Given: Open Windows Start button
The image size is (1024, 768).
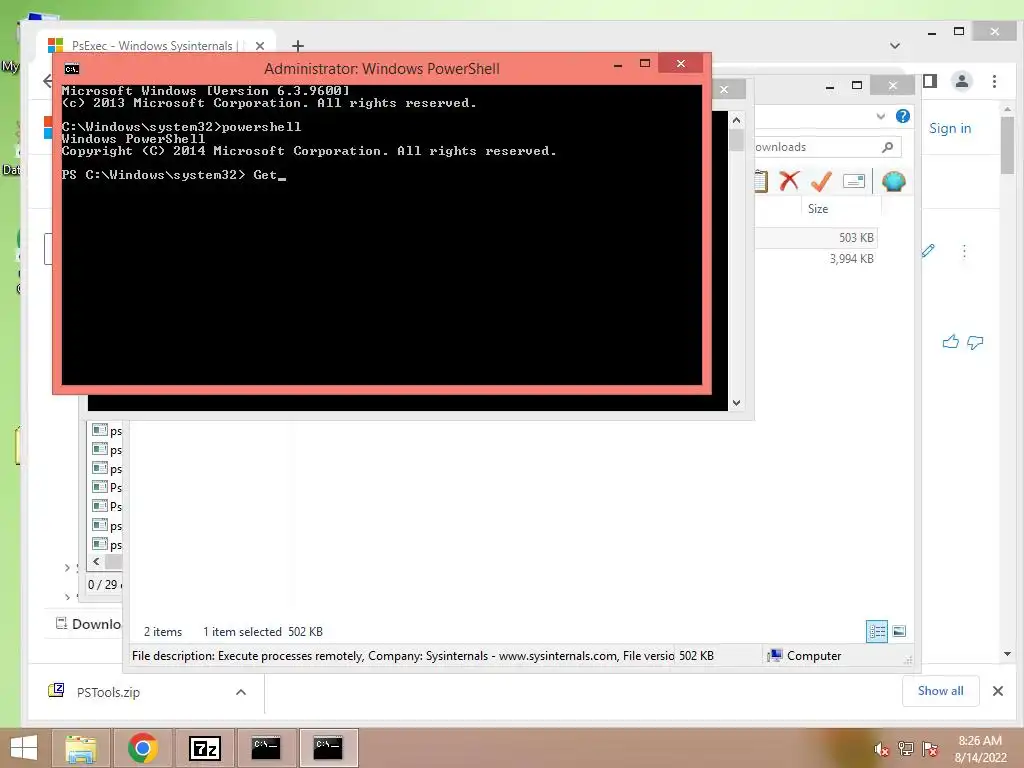Looking at the screenshot, I should (x=24, y=748).
